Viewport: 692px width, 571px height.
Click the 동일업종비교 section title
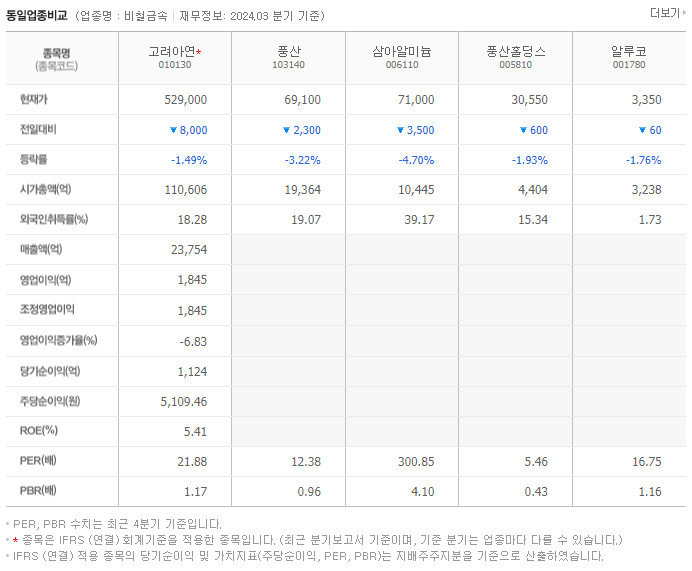(37, 15)
